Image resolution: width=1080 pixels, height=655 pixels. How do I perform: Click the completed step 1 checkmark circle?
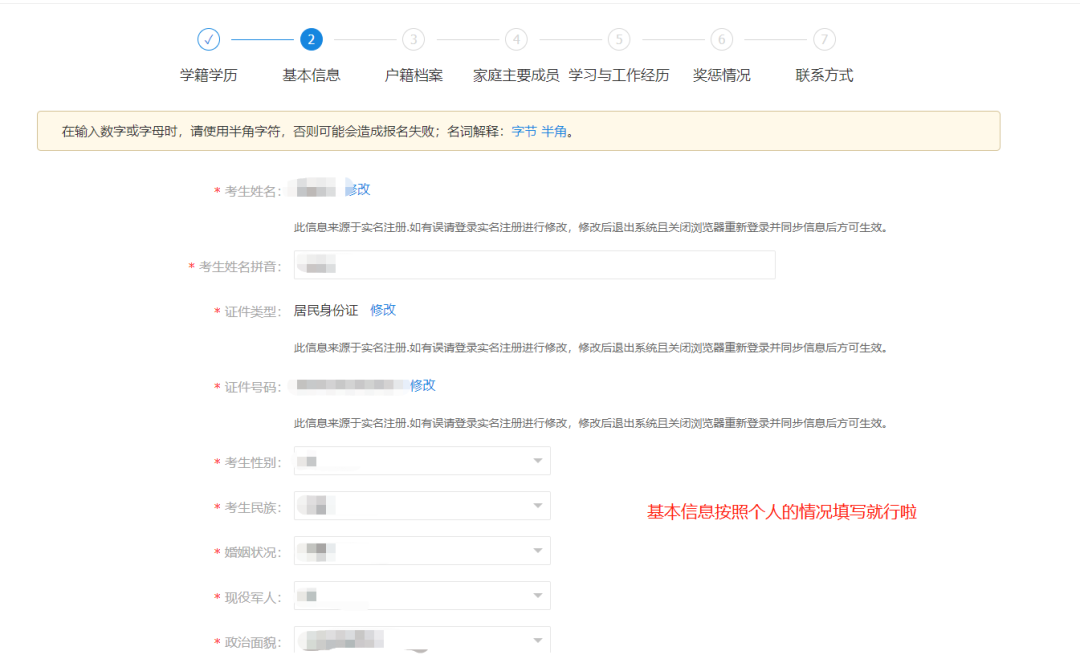208,39
